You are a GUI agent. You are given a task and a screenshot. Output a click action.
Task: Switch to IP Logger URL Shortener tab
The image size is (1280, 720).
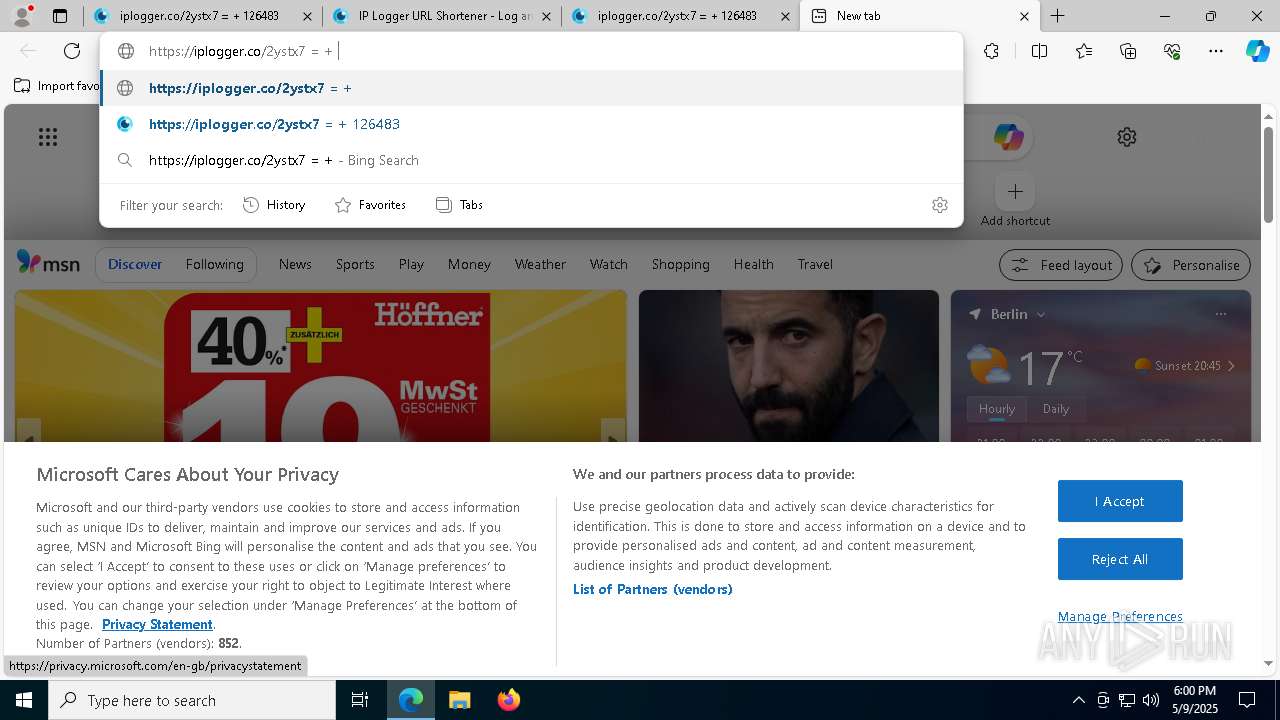[x=442, y=16]
